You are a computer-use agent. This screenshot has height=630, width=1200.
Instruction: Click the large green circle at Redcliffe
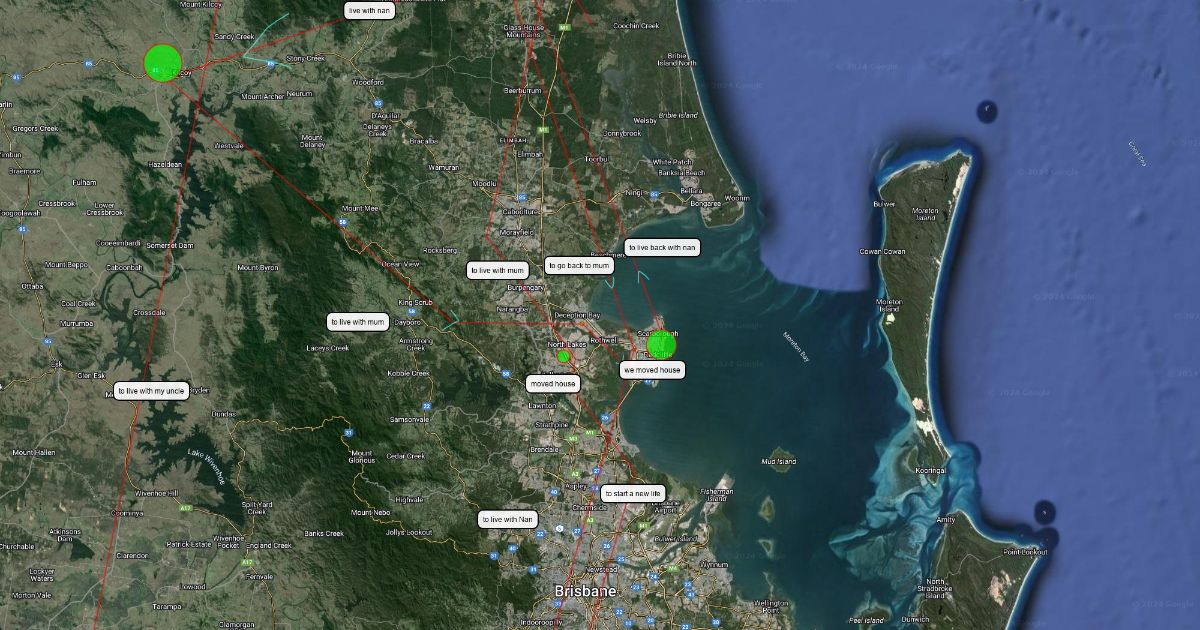(661, 344)
